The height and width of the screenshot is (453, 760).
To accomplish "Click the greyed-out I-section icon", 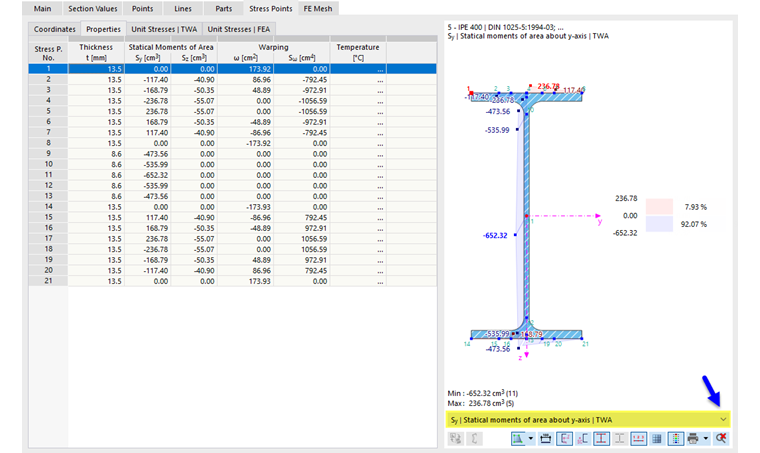I will tap(619, 438).
